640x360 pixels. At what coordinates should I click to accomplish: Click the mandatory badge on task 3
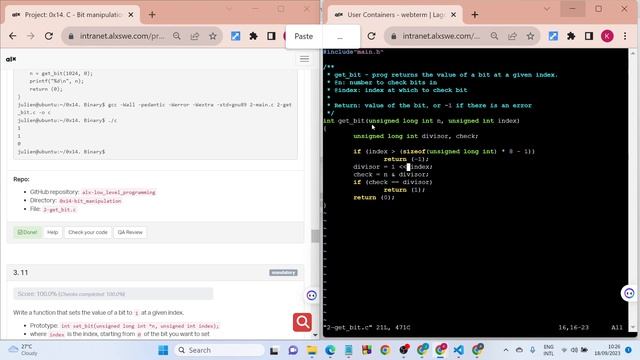pyautogui.click(x=283, y=272)
